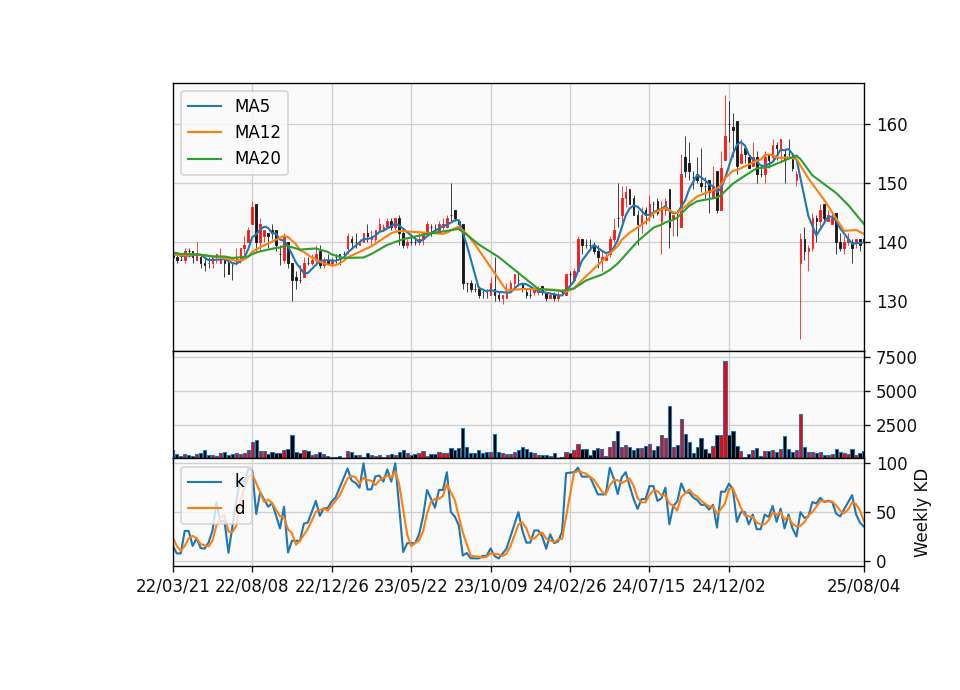Click the 130 price axis tick label
Viewport: 960px width, 690px height.
coord(893,301)
